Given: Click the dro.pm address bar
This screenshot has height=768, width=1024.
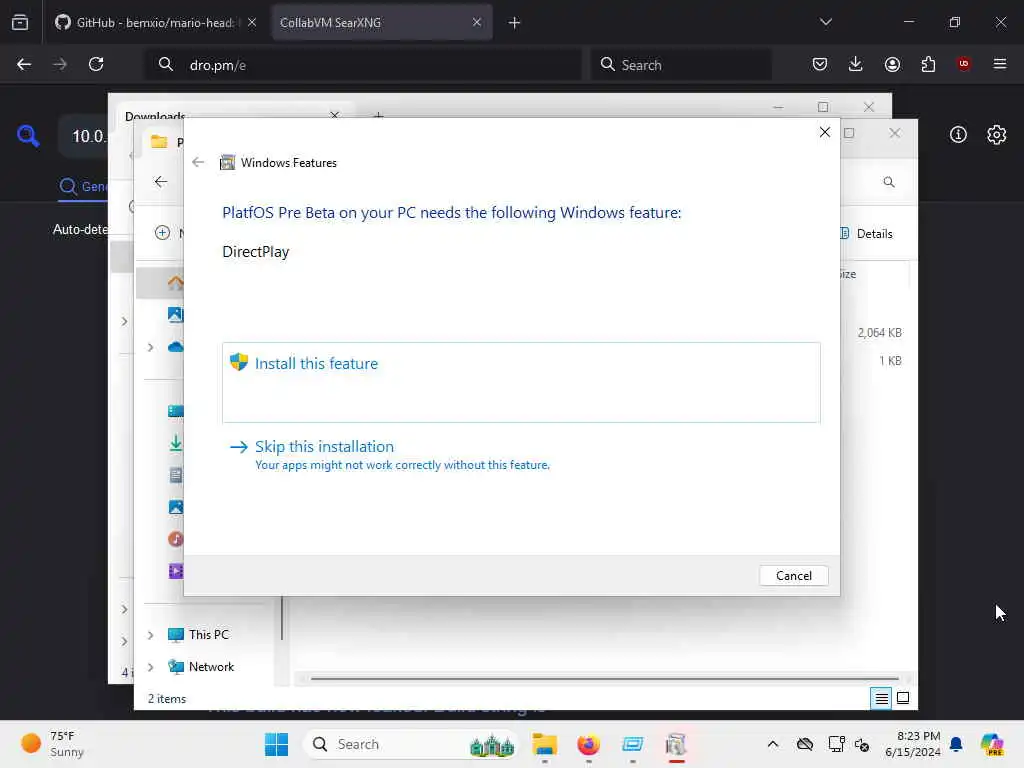Looking at the screenshot, I should click(362, 65).
